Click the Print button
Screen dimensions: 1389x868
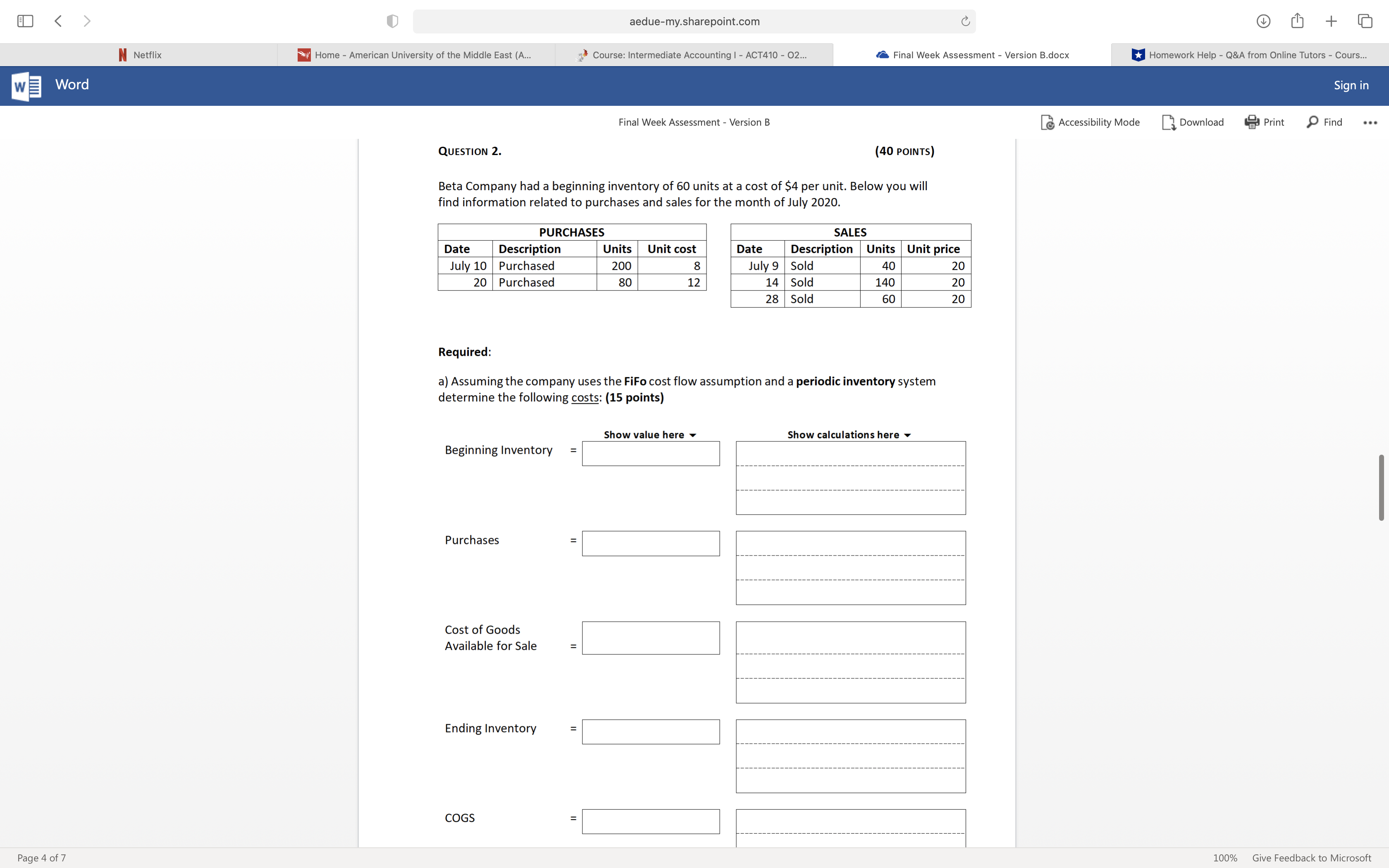pyautogui.click(x=1265, y=122)
